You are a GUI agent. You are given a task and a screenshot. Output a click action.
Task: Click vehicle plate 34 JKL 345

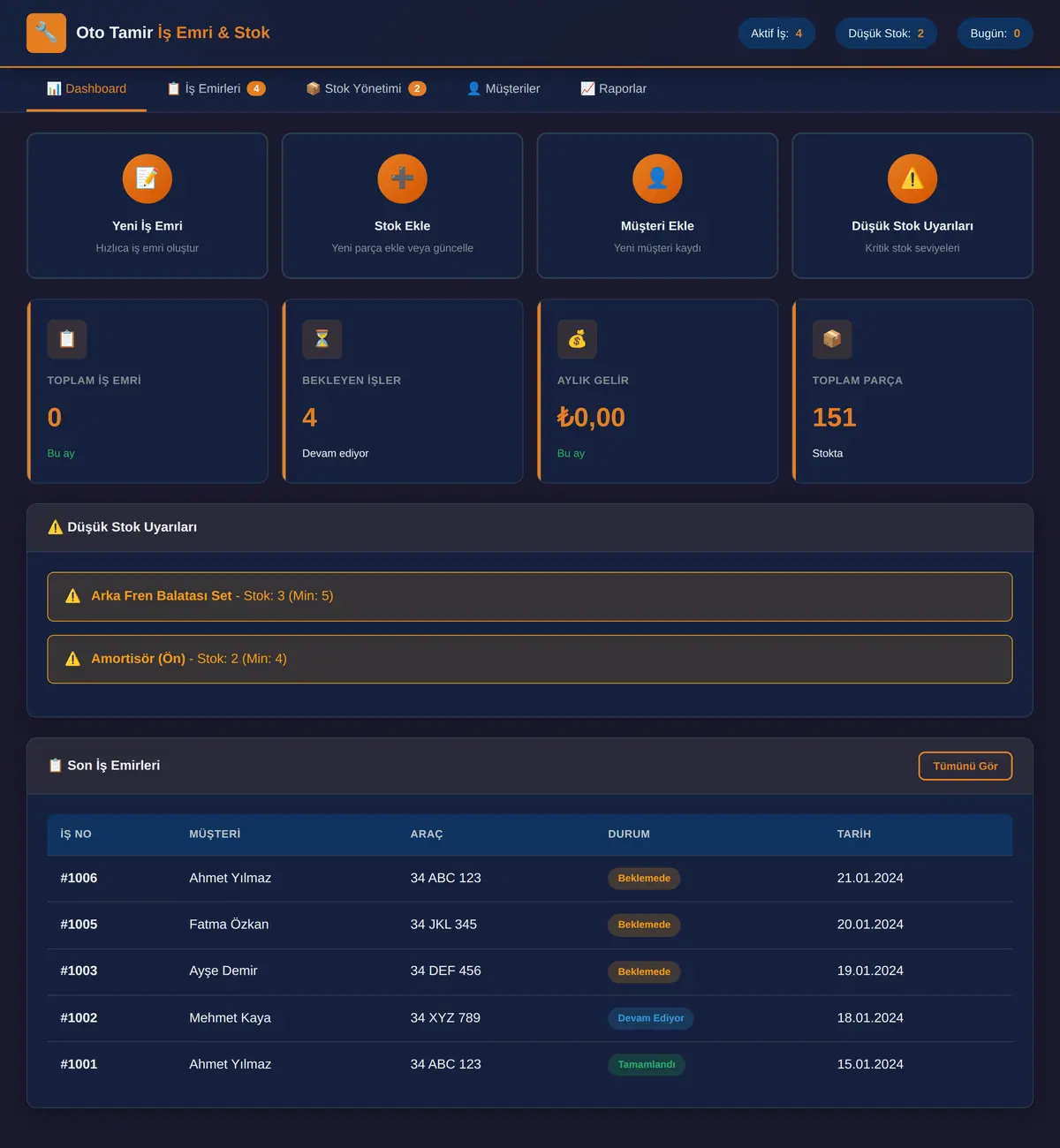(x=443, y=925)
